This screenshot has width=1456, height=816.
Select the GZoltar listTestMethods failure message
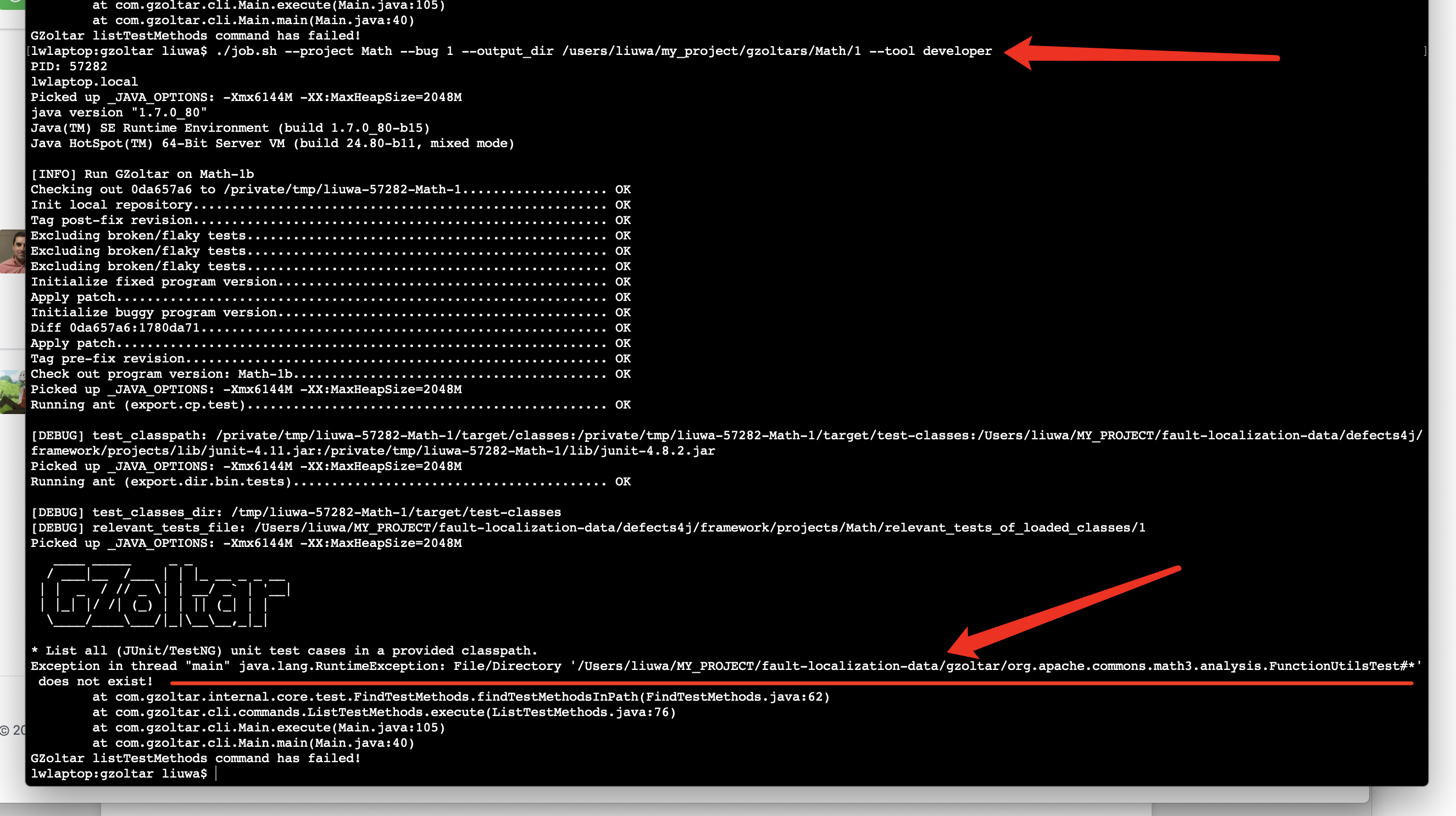point(195,758)
